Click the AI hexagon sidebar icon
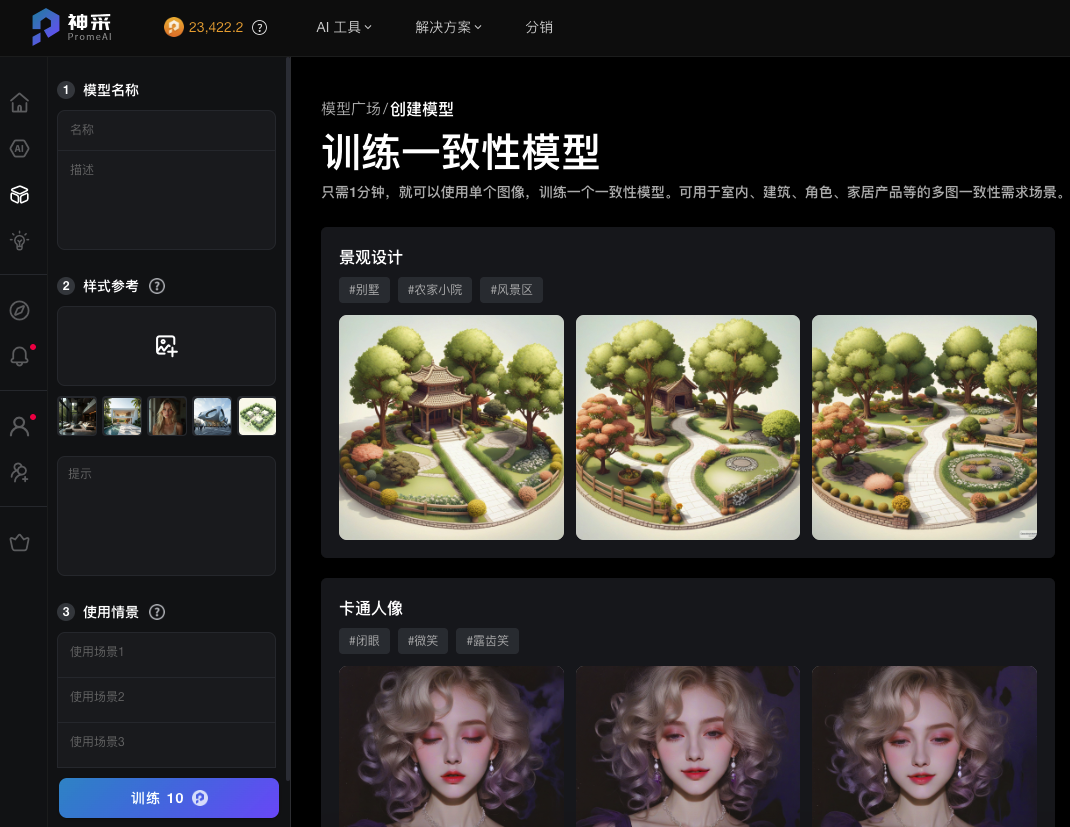The width and height of the screenshot is (1070, 827). 19,149
